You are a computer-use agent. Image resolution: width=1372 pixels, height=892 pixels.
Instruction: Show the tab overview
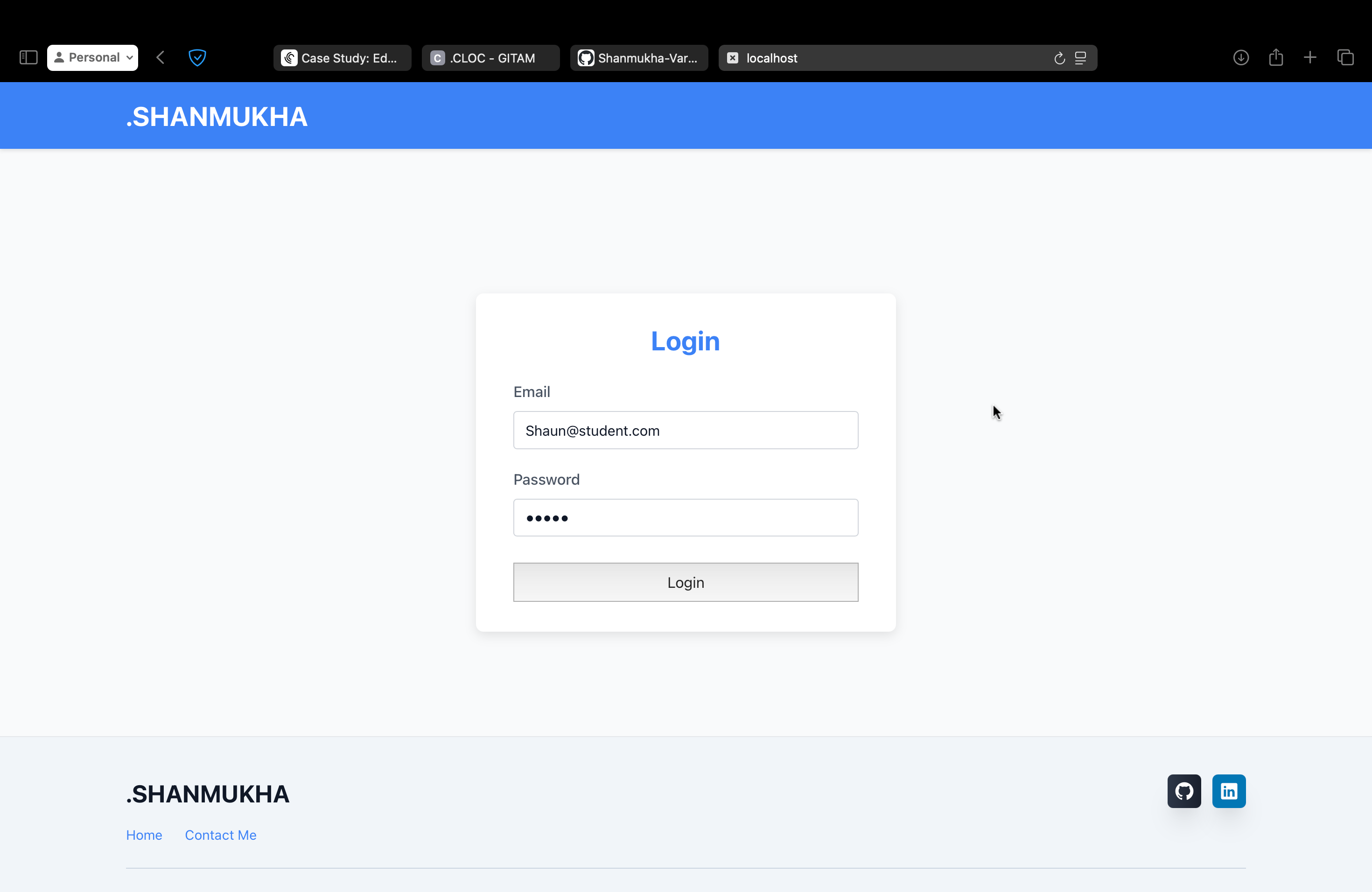pos(1346,57)
